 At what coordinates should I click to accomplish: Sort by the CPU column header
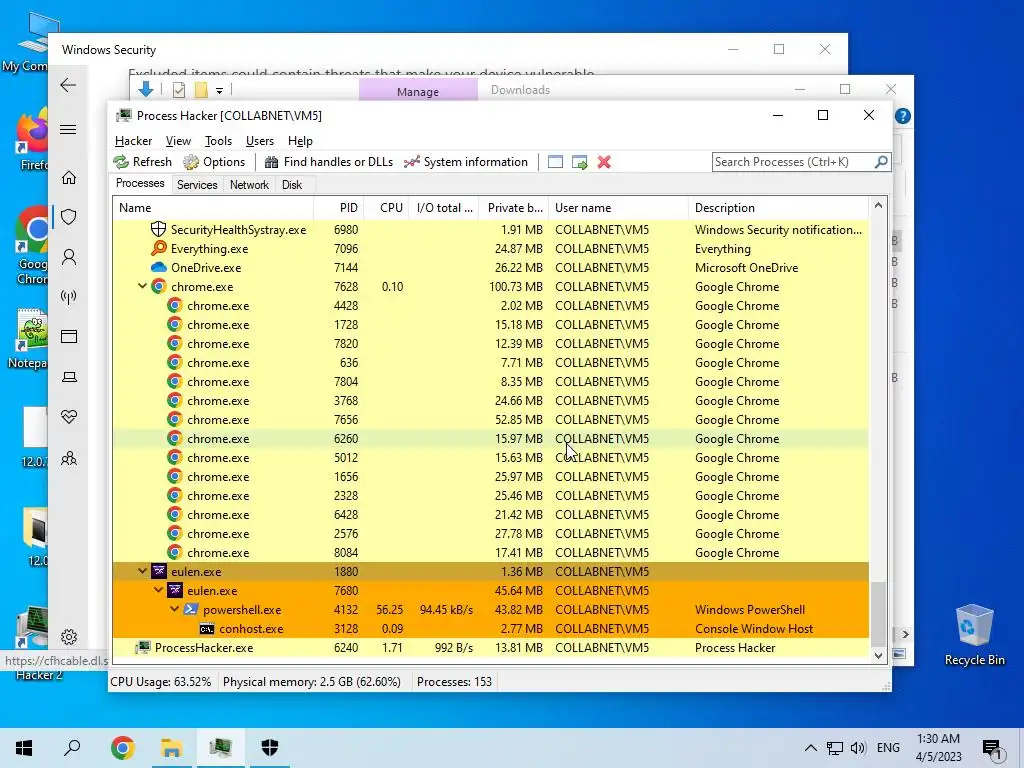(x=387, y=208)
